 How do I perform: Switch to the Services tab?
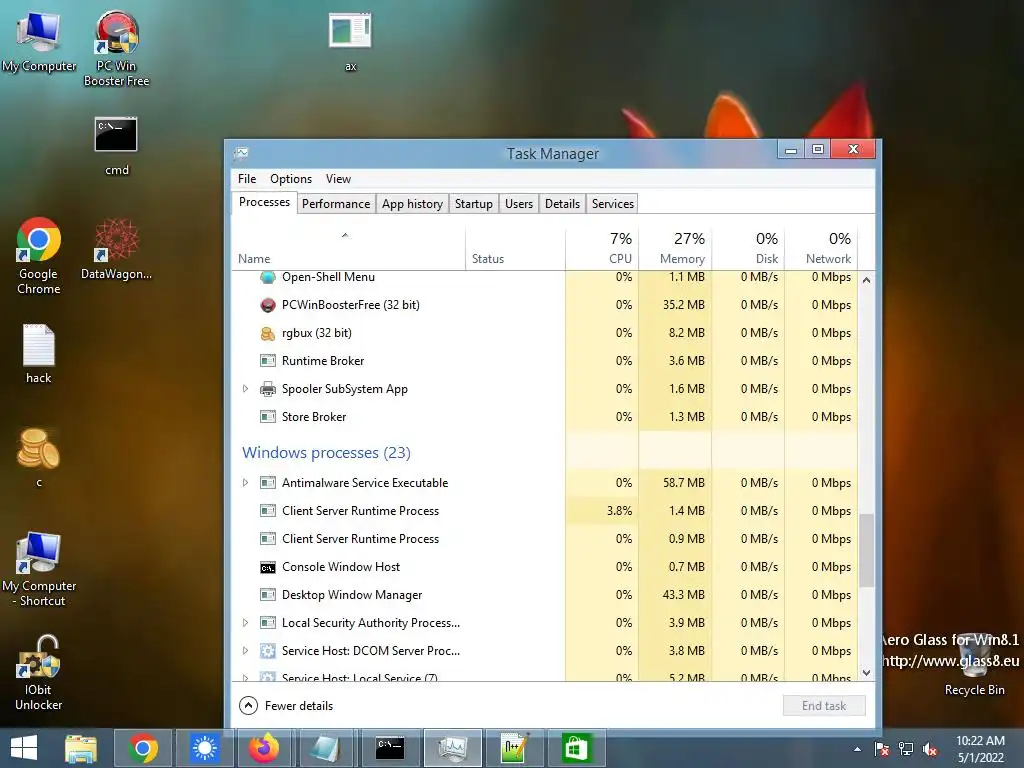click(613, 204)
